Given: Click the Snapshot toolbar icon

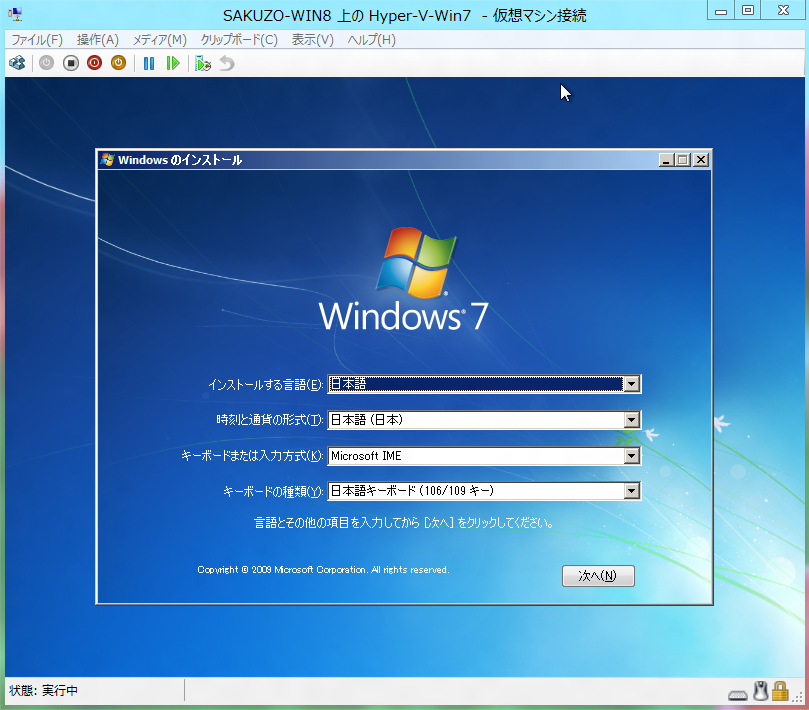Looking at the screenshot, I should [x=203, y=63].
